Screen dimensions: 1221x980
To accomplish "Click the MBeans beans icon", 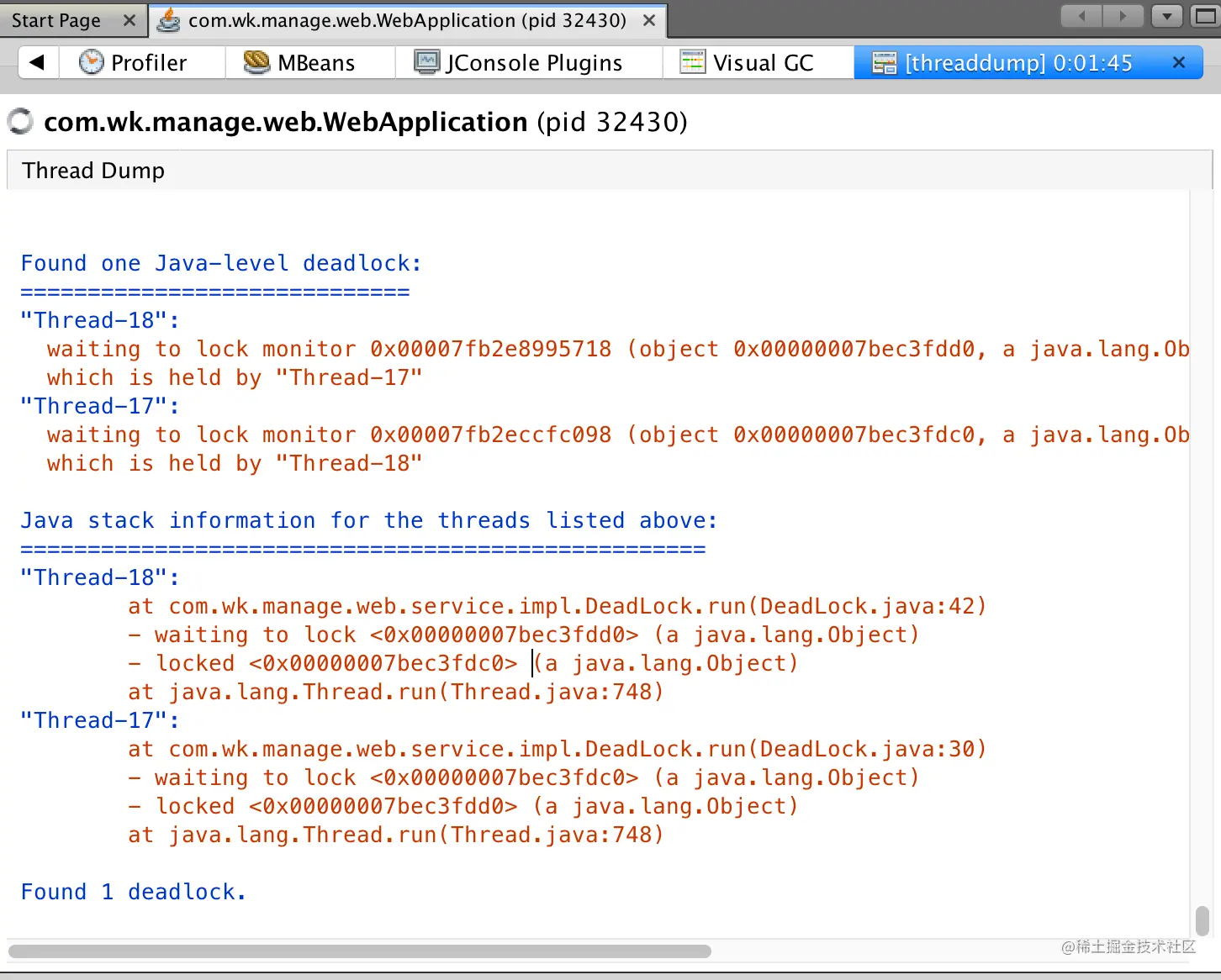I will click(256, 62).
